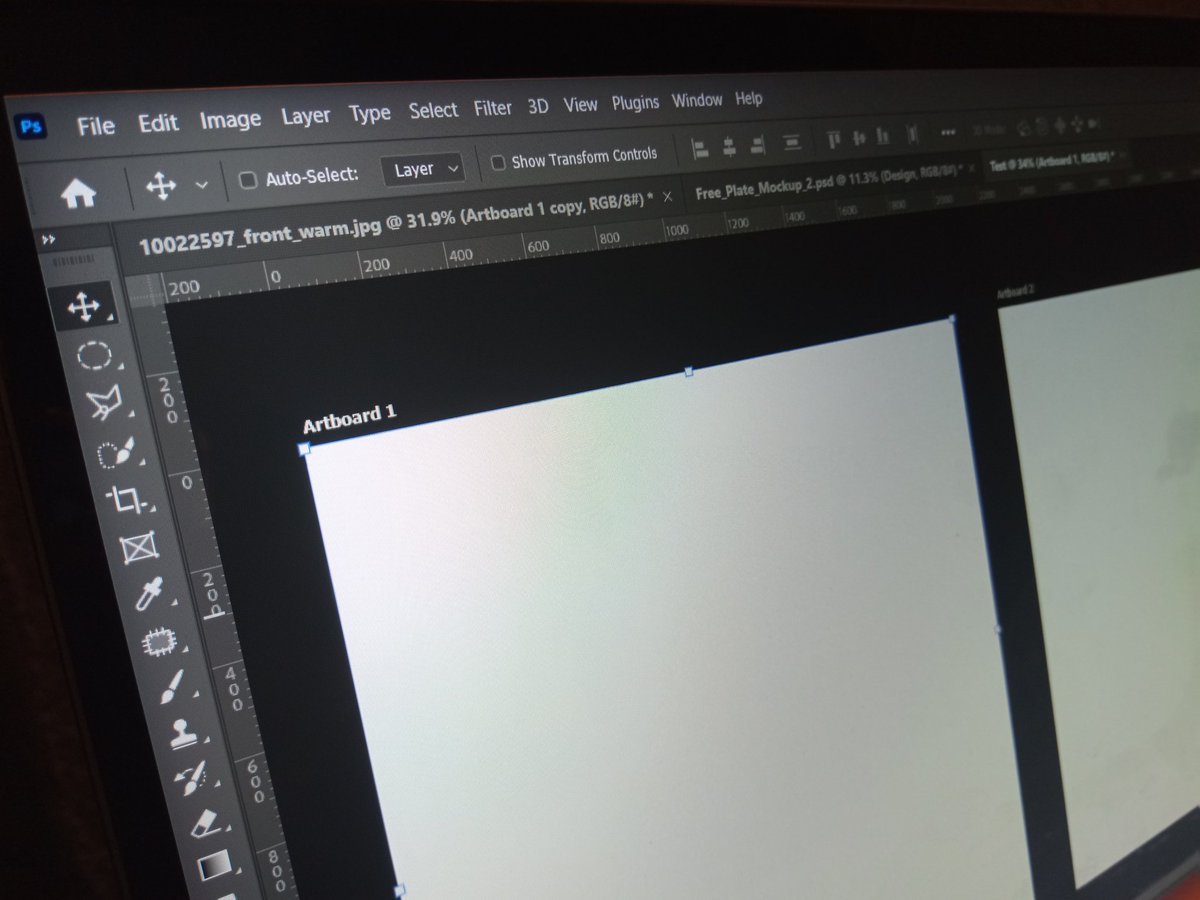
Task: Open the 3D menu
Action: pyautogui.click(x=538, y=105)
